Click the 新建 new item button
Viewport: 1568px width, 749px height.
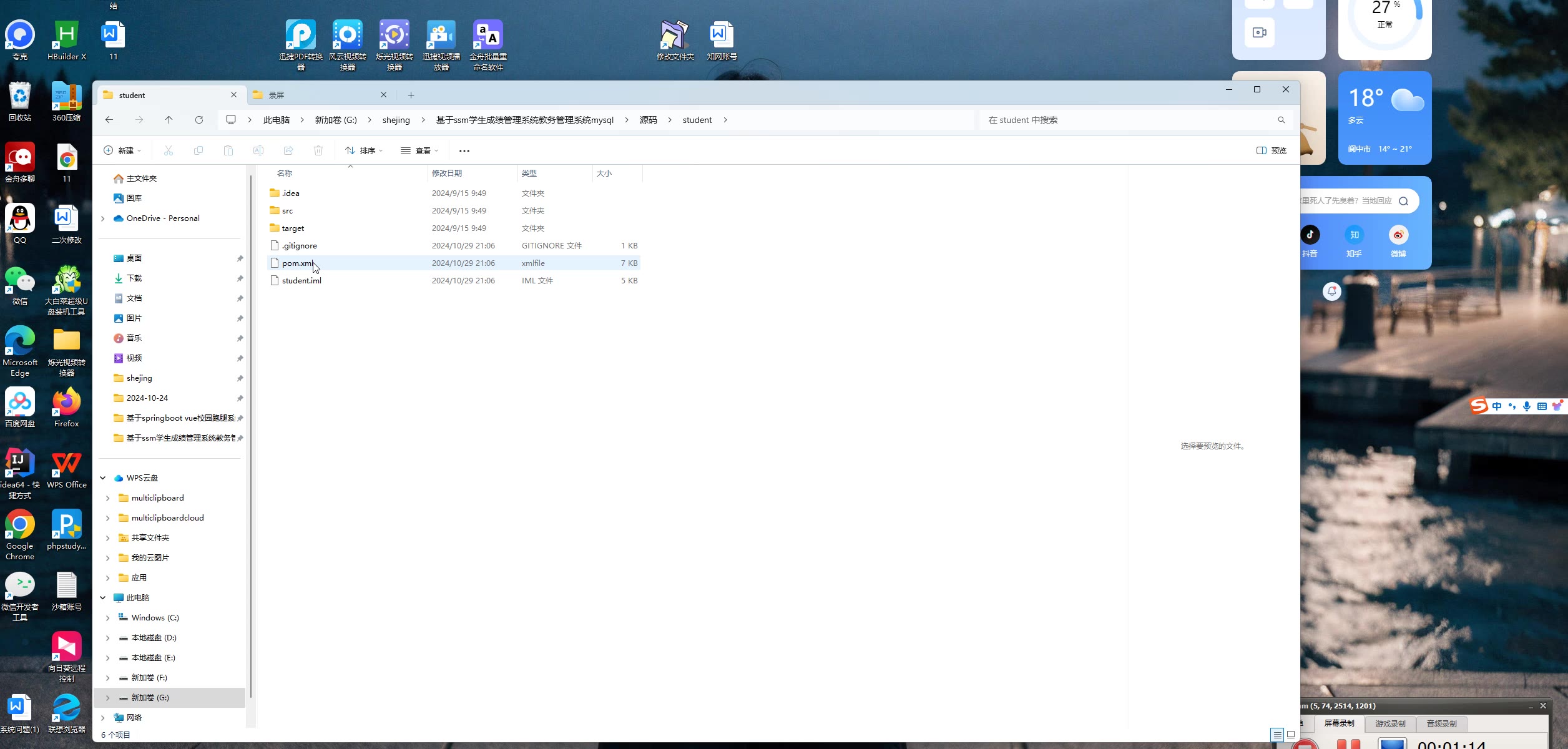122,150
